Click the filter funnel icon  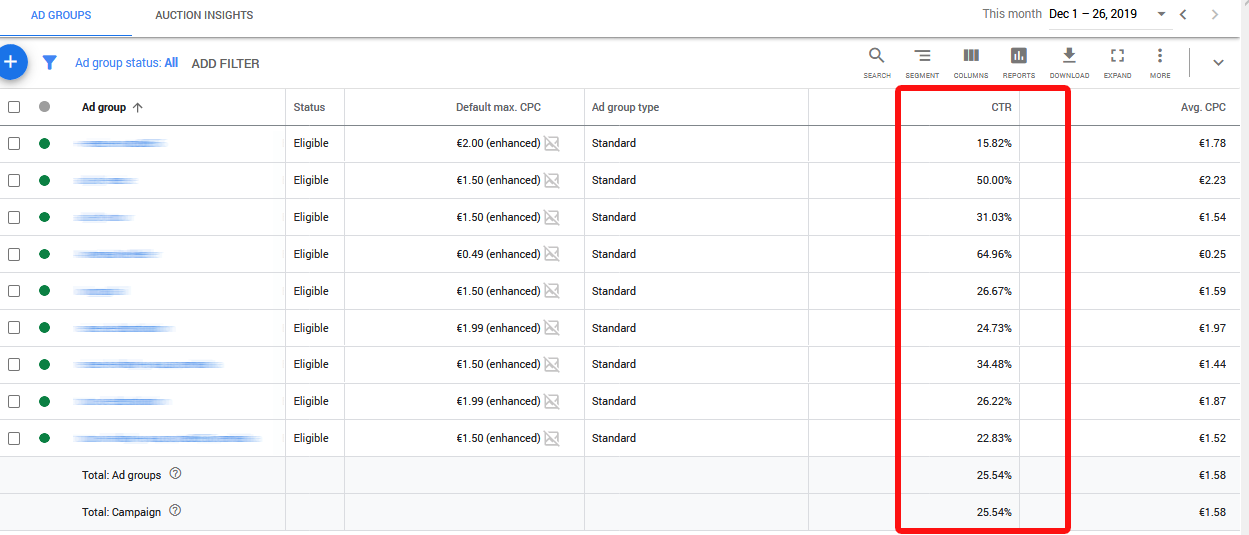(x=49, y=63)
